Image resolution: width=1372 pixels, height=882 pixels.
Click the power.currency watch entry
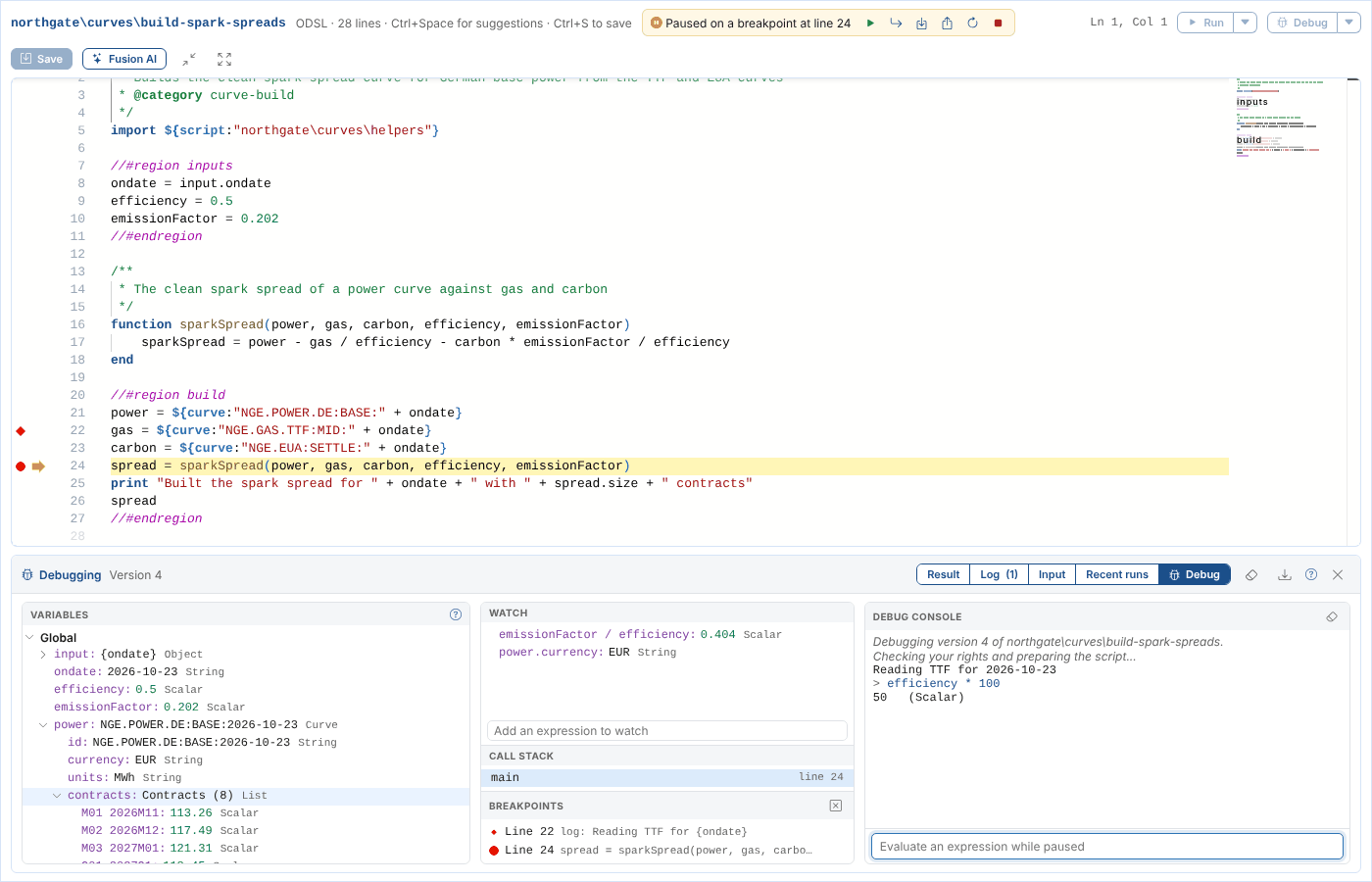point(667,653)
